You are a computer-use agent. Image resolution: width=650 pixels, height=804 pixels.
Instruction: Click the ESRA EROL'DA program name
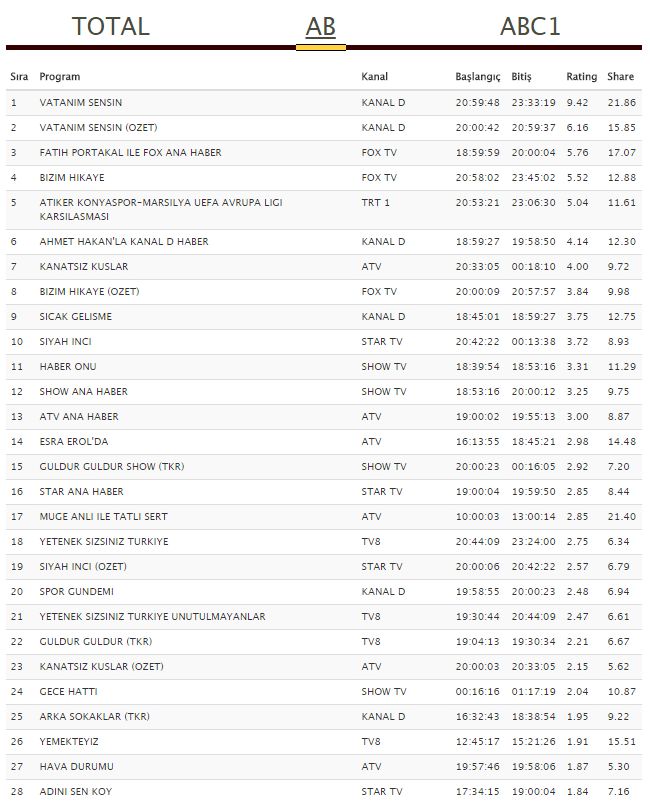tap(74, 442)
